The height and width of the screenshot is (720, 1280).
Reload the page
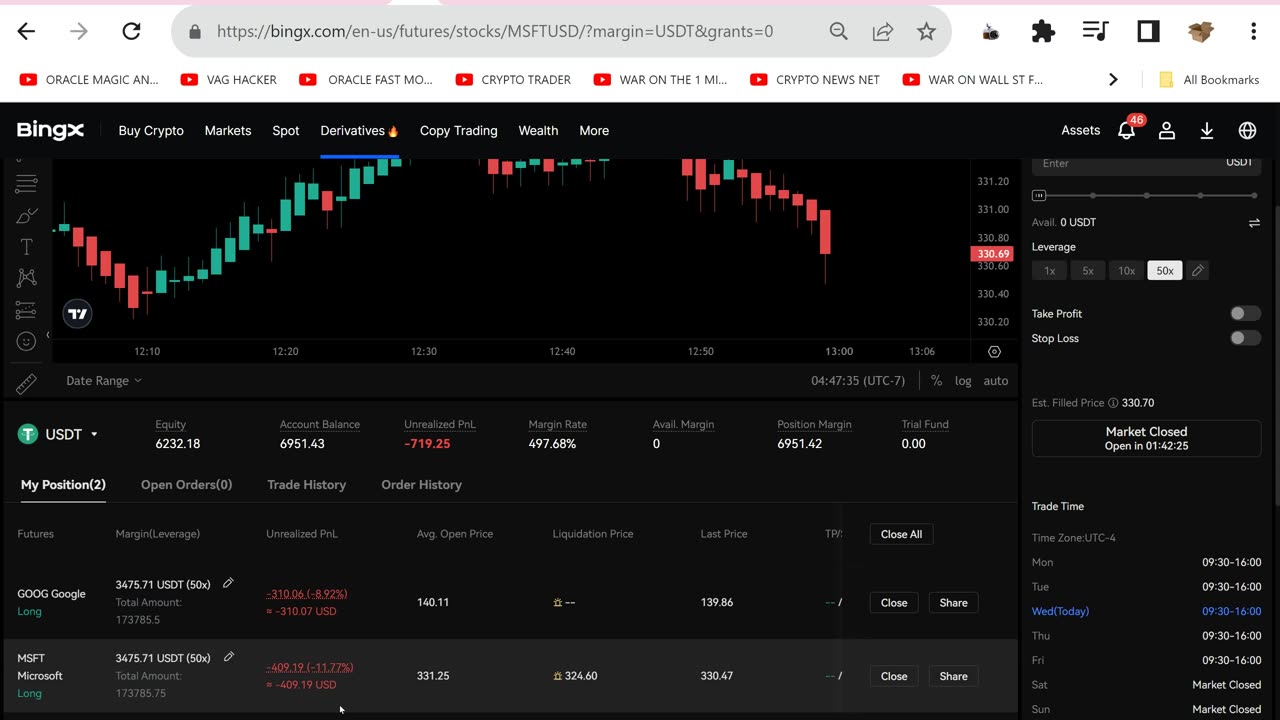(131, 32)
